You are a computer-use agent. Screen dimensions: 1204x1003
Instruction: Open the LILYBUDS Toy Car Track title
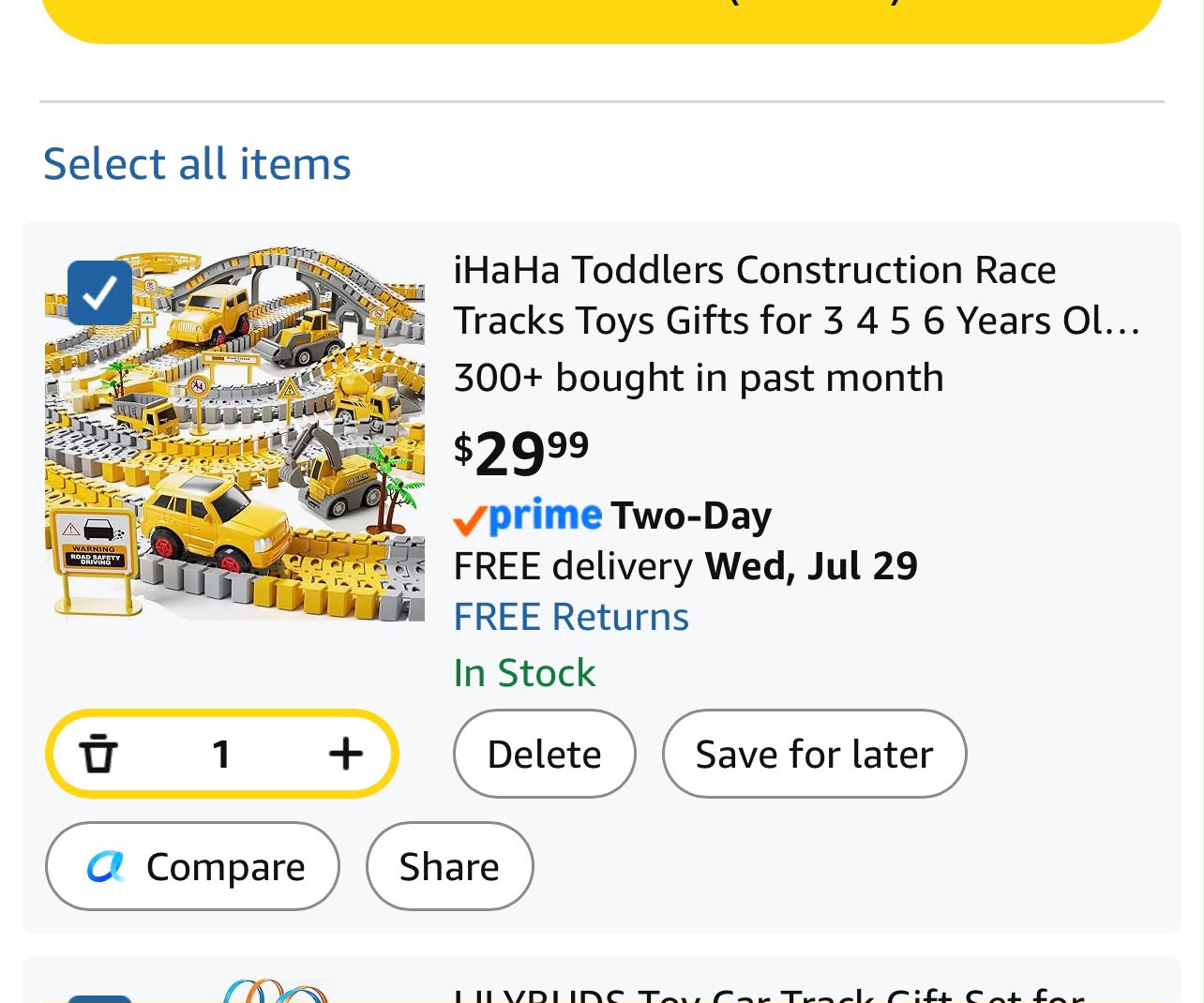(769, 994)
